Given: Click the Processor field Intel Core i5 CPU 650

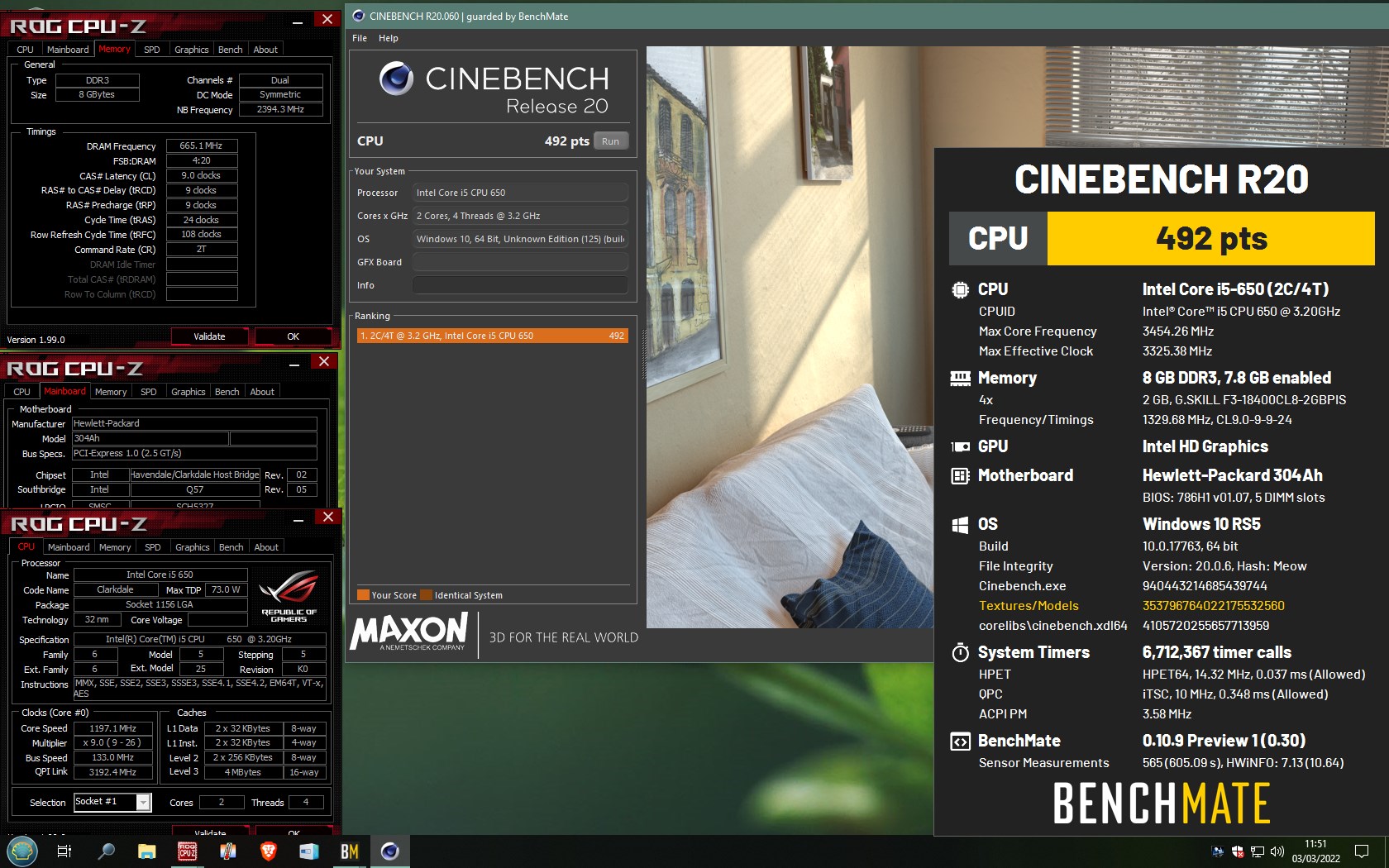Looking at the screenshot, I should pyautogui.click(x=520, y=193).
